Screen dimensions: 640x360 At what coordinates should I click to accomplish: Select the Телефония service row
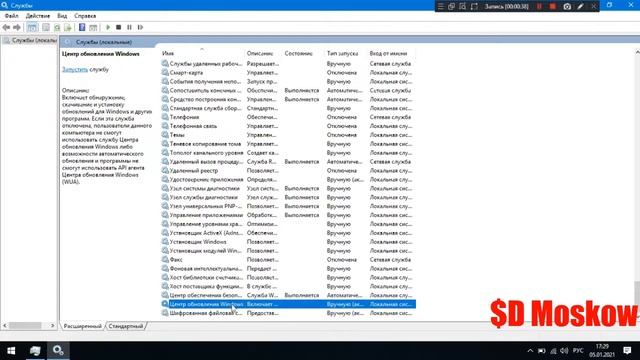(288, 117)
